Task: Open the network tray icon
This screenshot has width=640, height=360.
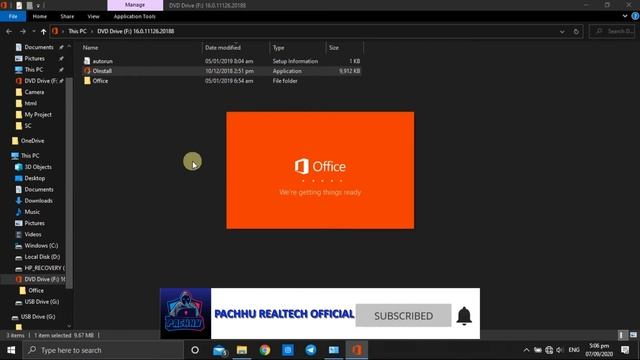Action: click(x=549, y=350)
